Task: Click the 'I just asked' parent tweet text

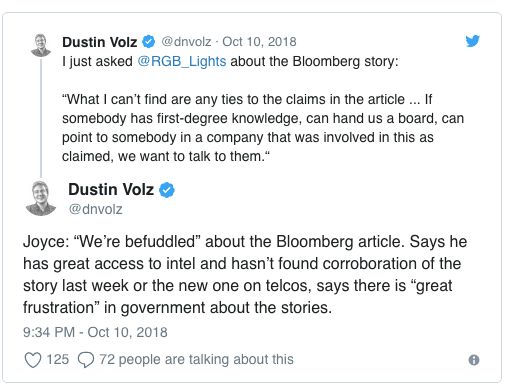Action: coord(230,62)
